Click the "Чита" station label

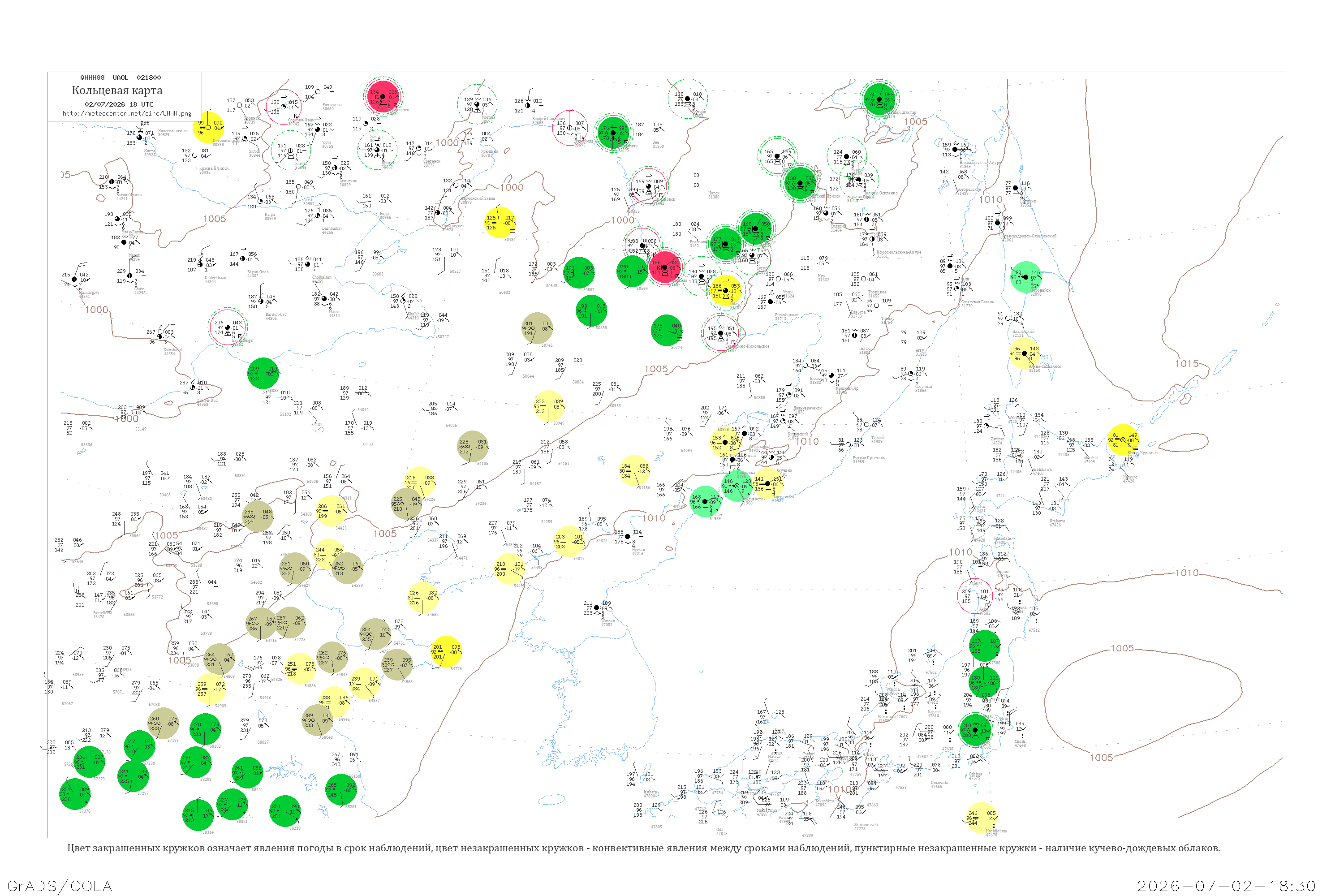[x=326, y=142]
